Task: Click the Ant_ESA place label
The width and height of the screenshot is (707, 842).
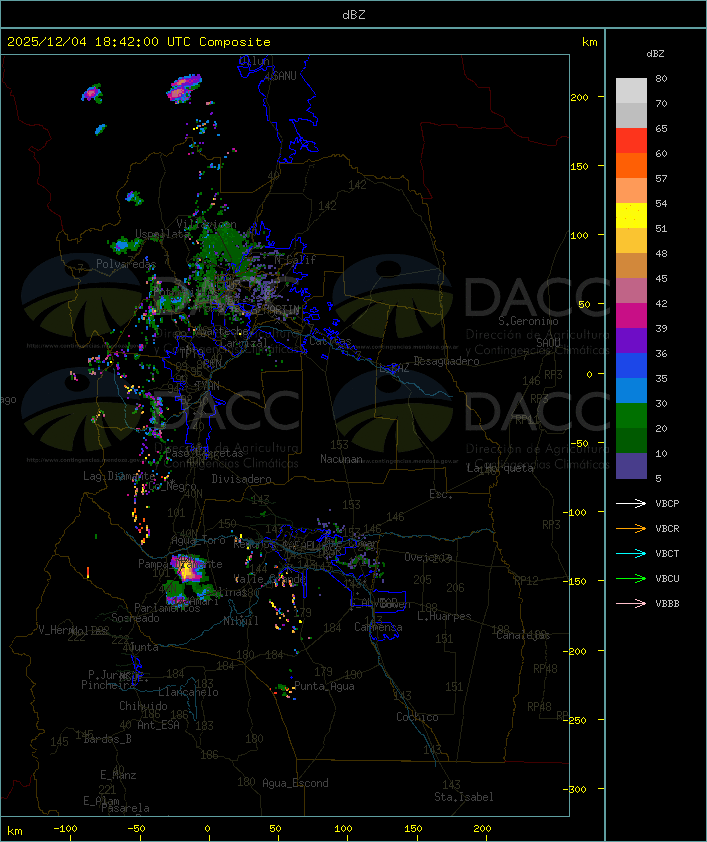Action: pos(158,725)
